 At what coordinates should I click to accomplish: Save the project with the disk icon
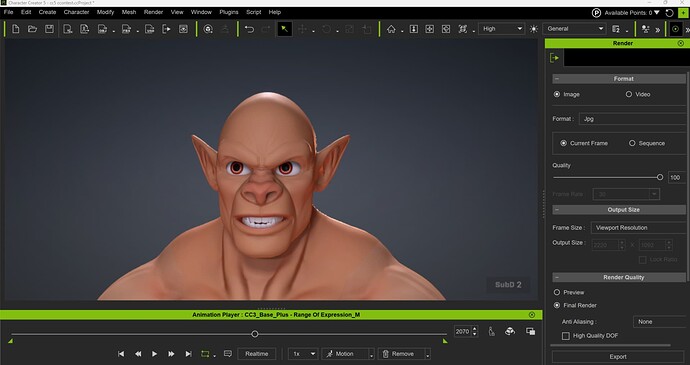tap(49, 29)
